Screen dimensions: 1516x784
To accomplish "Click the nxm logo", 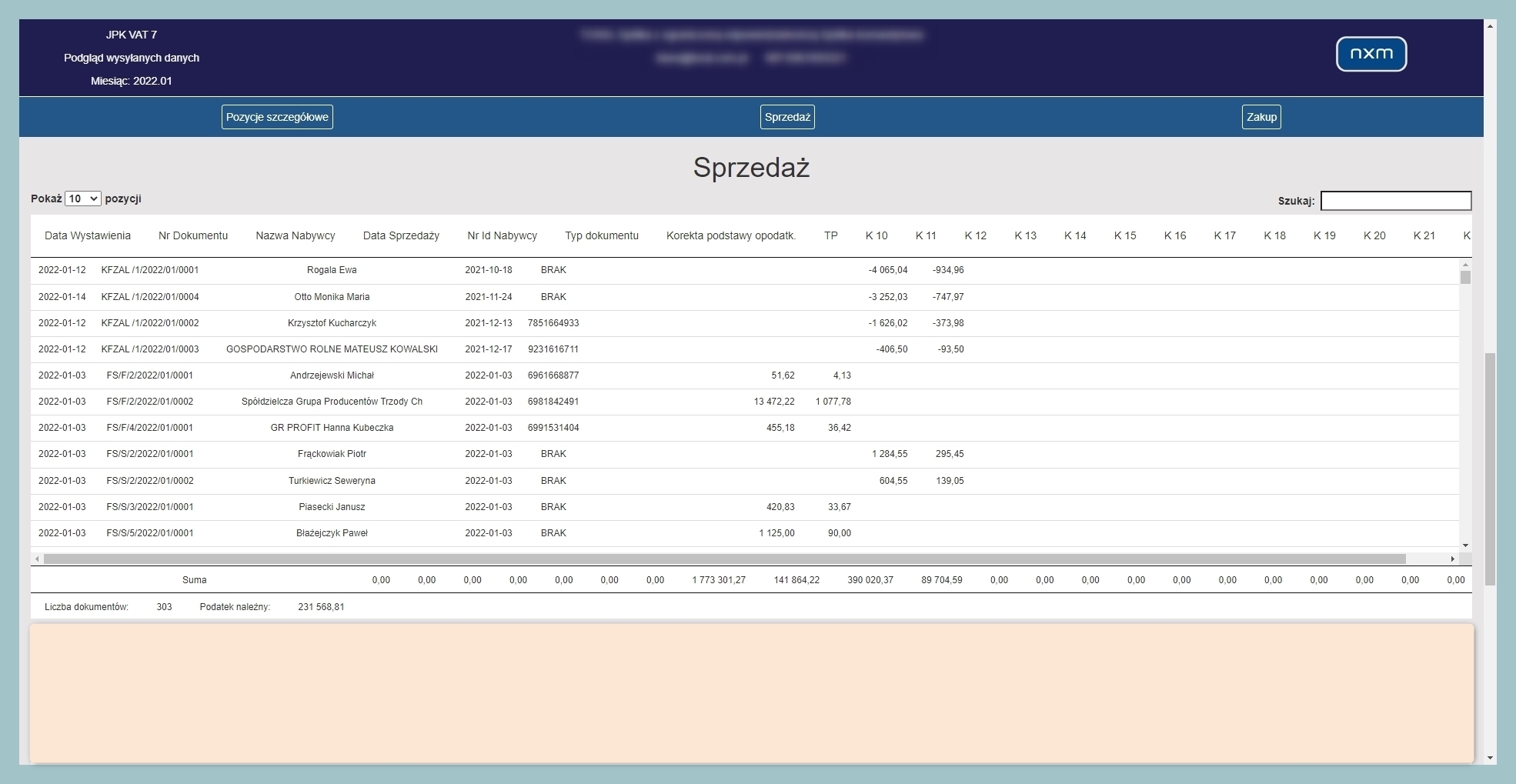I will click(x=1371, y=54).
